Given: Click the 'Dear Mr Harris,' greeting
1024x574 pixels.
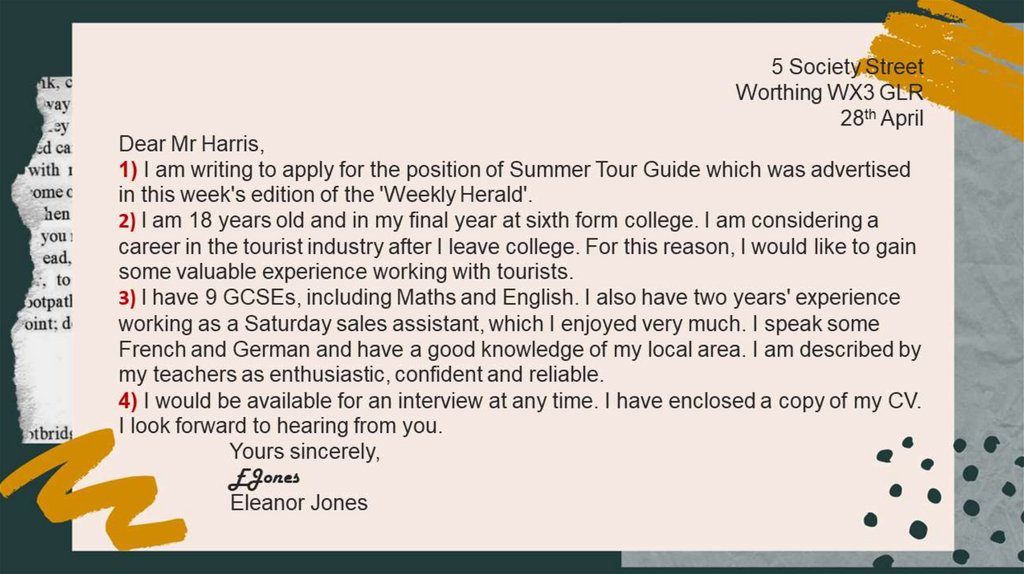Looking at the screenshot, I should point(191,143).
